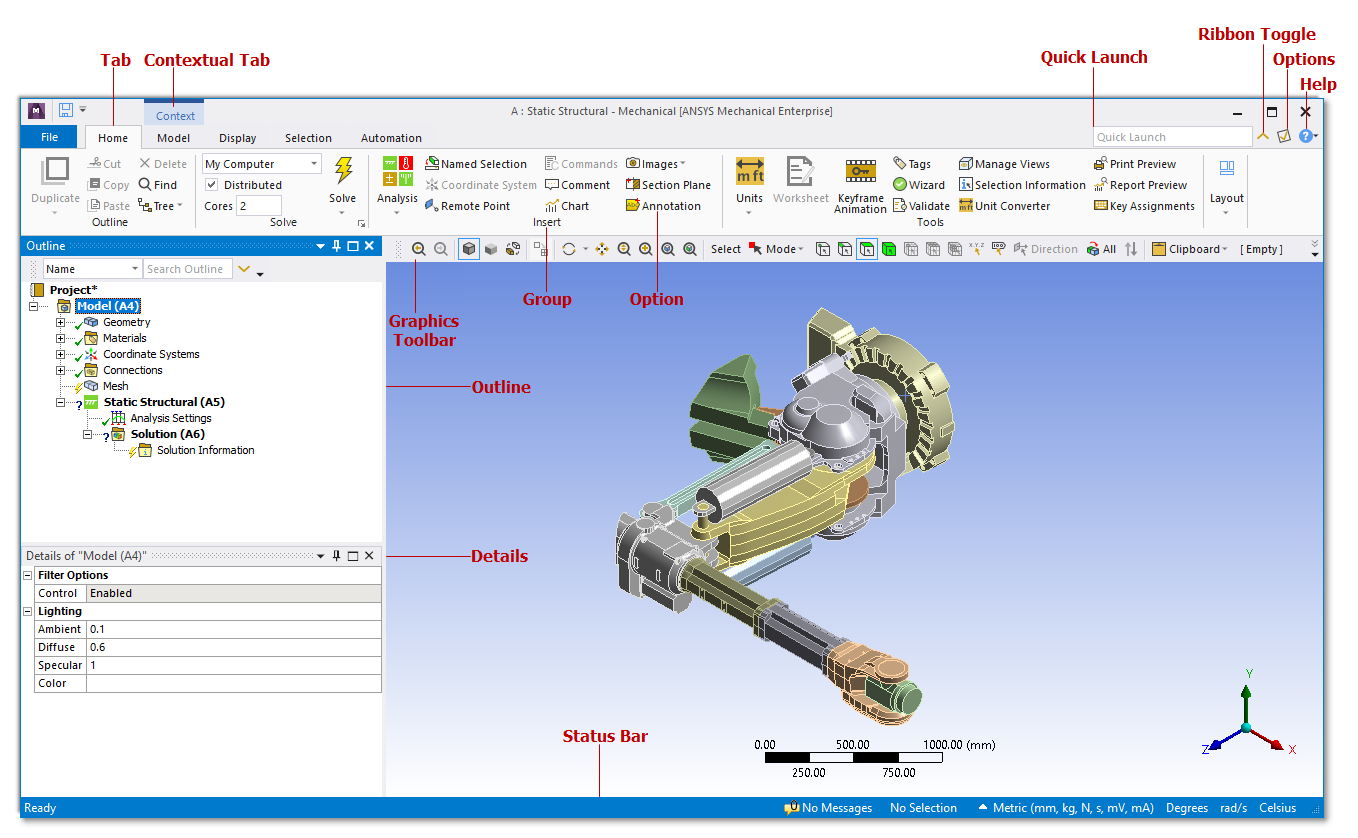Click the Ribbon Toggle arrow
Screen dimensions: 1358x838
tap(1263, 134)
